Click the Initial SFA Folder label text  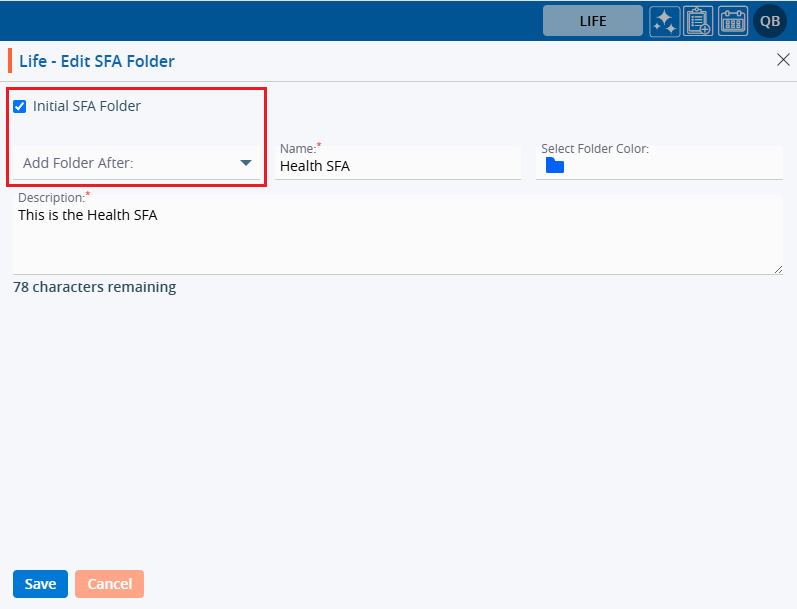coord(87,106)
